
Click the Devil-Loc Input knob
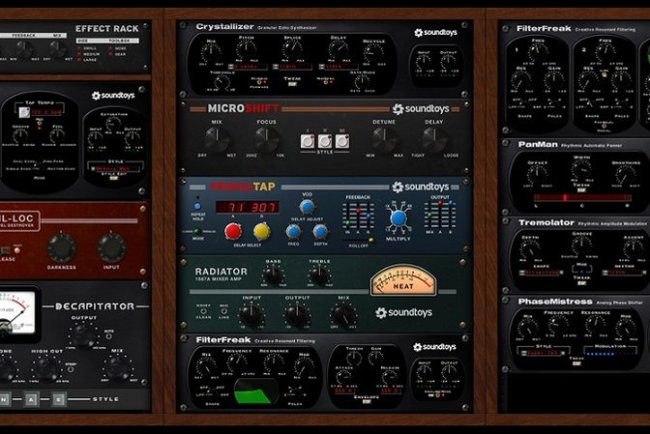111,248
